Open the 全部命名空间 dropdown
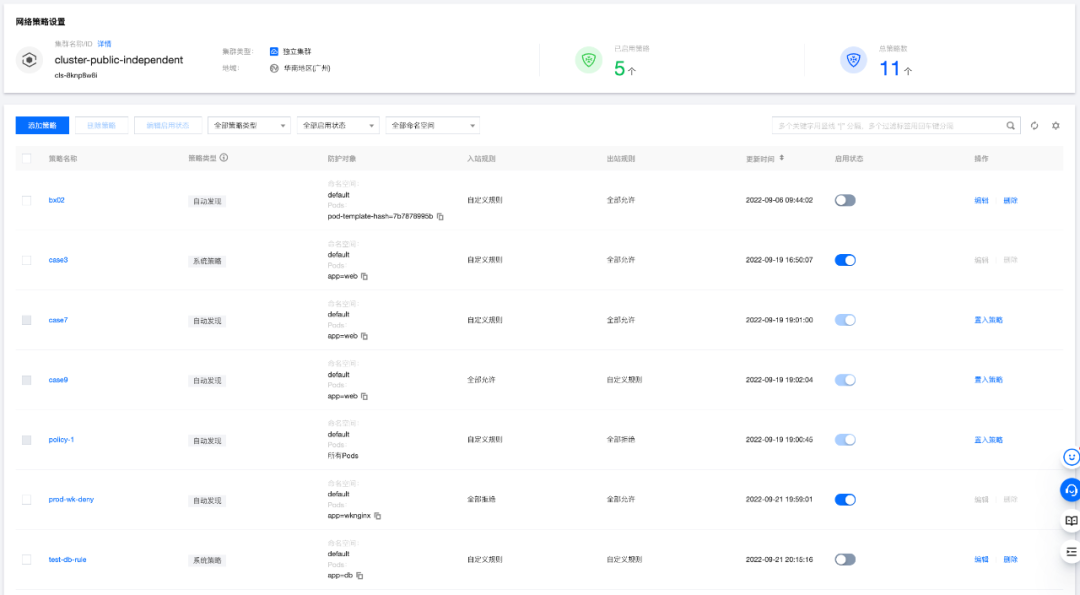1080x595 pixels. (x=432, y=126)
